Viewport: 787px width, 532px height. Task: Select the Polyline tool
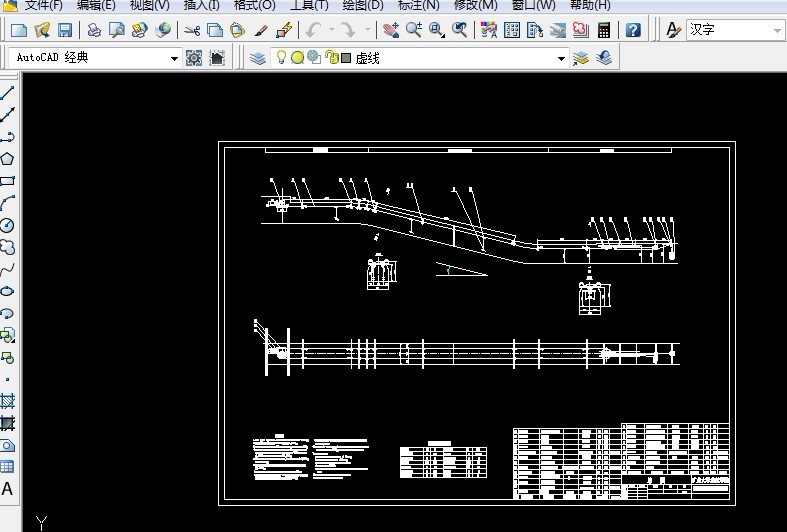(x=8, y=137)
